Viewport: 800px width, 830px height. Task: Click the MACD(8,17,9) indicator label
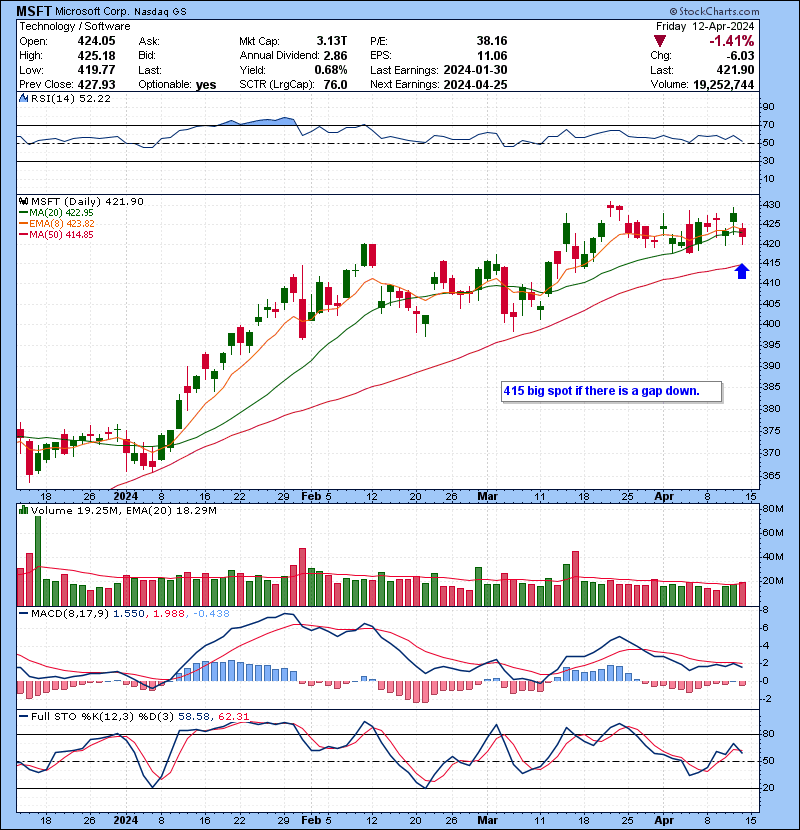click(70, 614)
